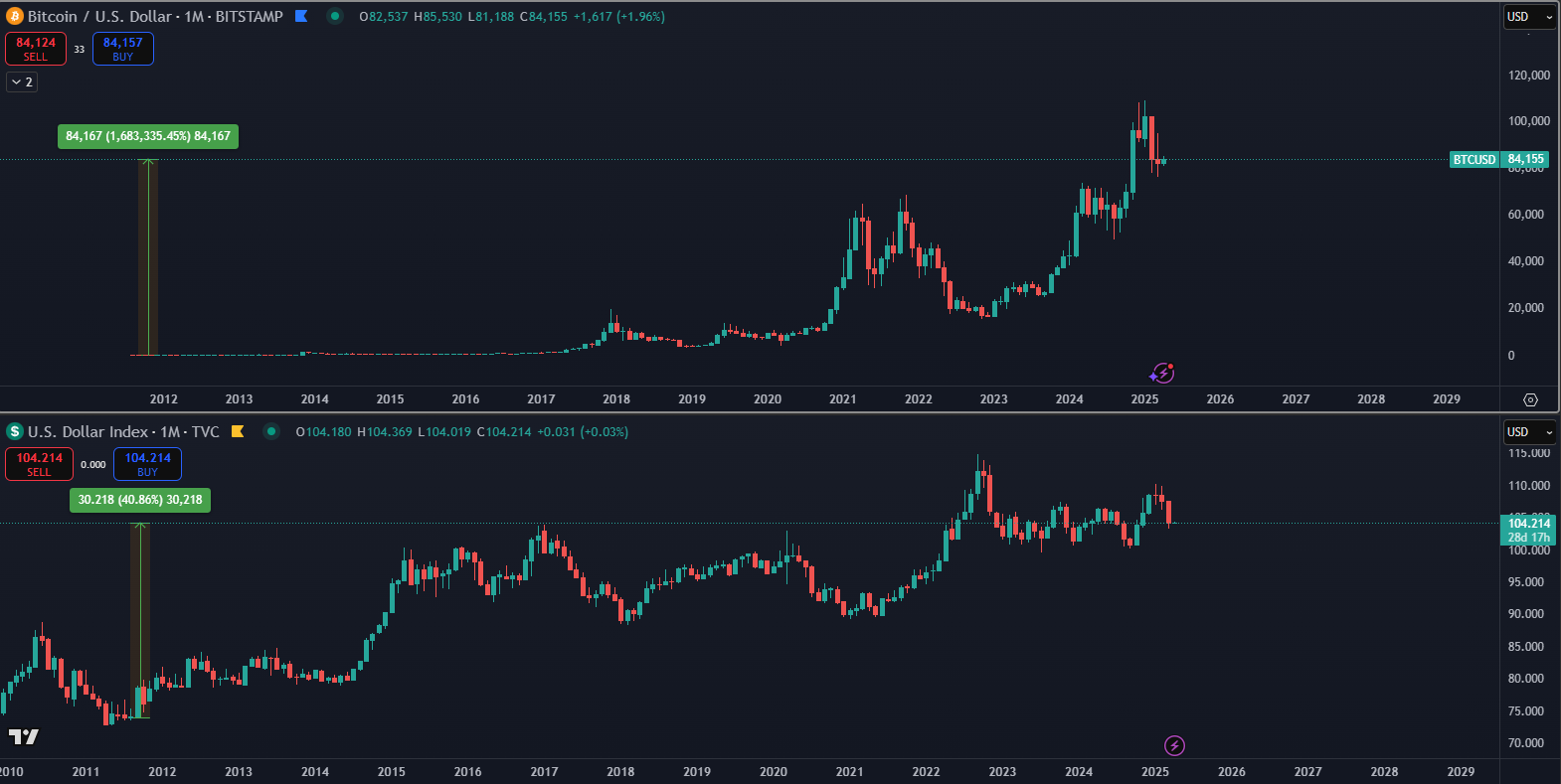Select the 30.218 (40.86%) measurement label

click(x=140, y=500)
